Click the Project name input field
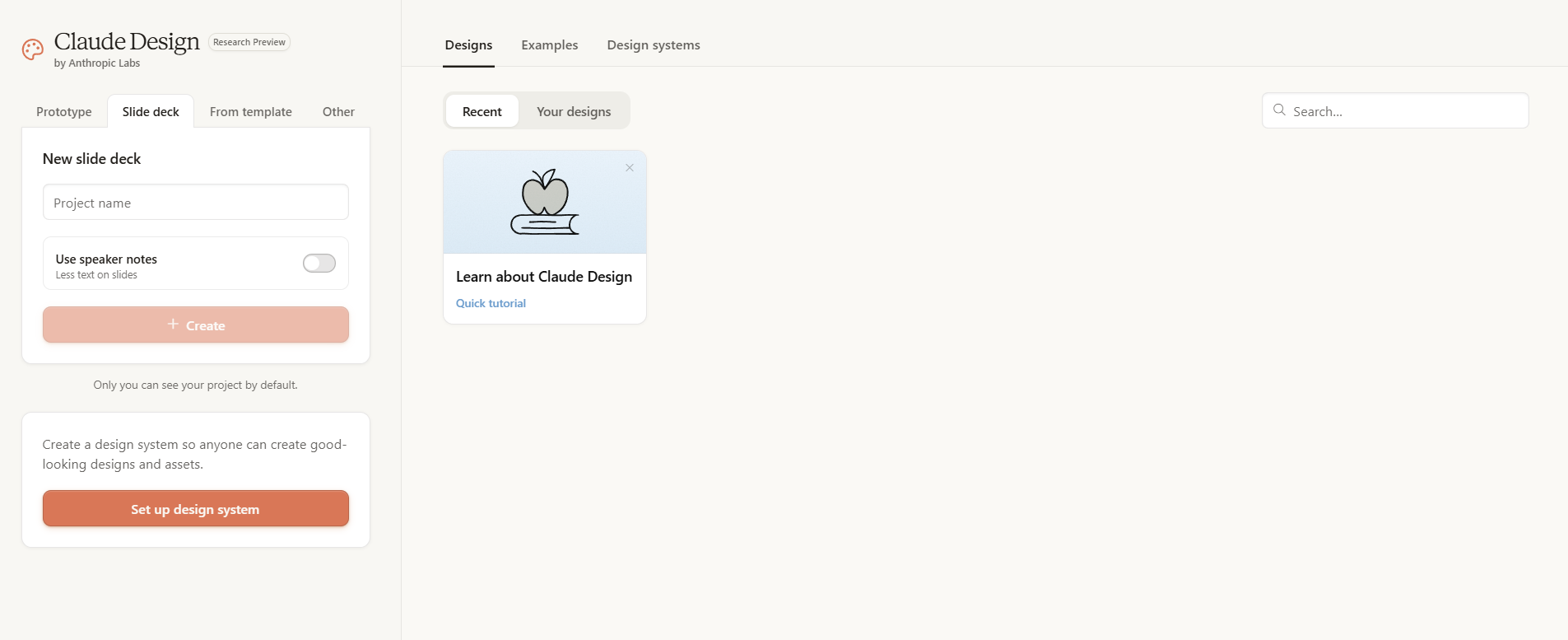Image resolution: width=1568 pixels, height=640 pixels. pyautogui.click(x=196, y=202)
